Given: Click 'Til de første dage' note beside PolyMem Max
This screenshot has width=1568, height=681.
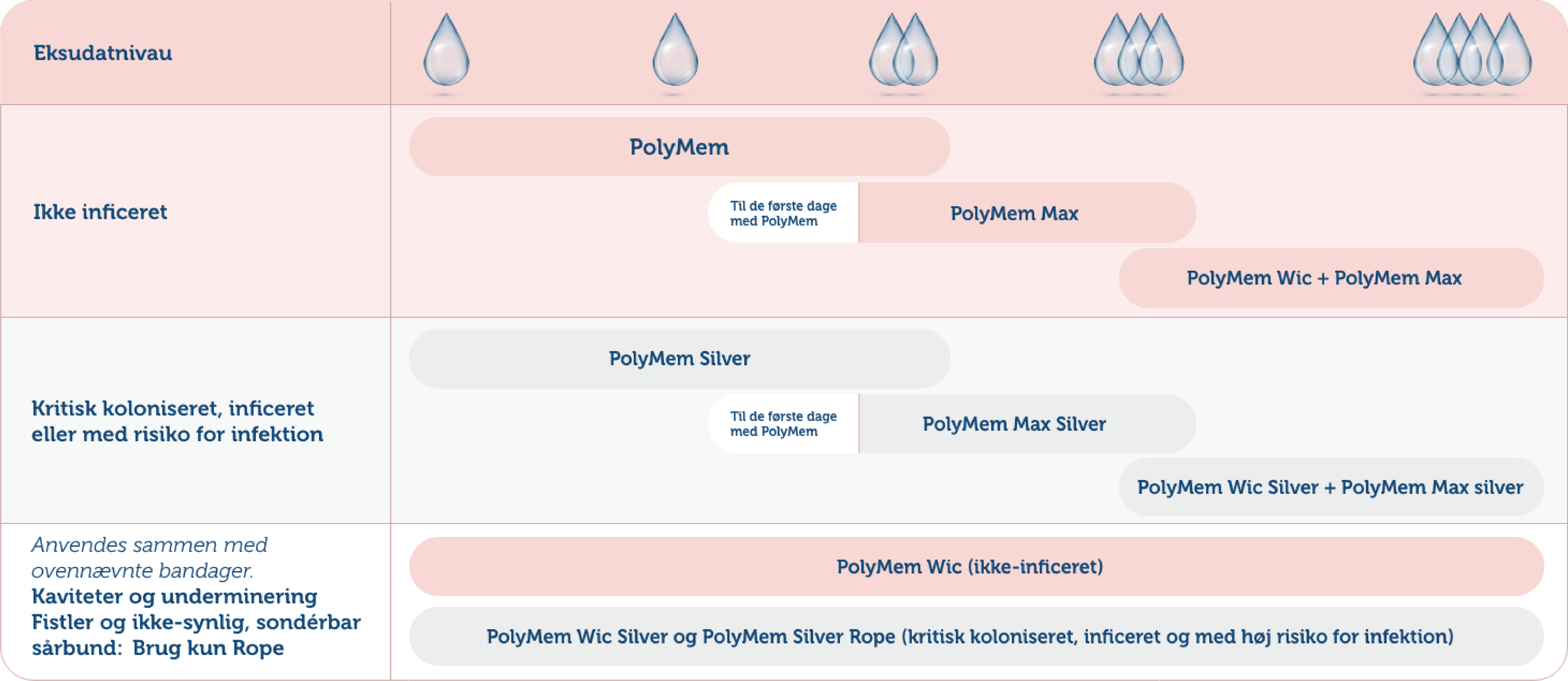Looking at the screenshot, I should click(783, 213).
